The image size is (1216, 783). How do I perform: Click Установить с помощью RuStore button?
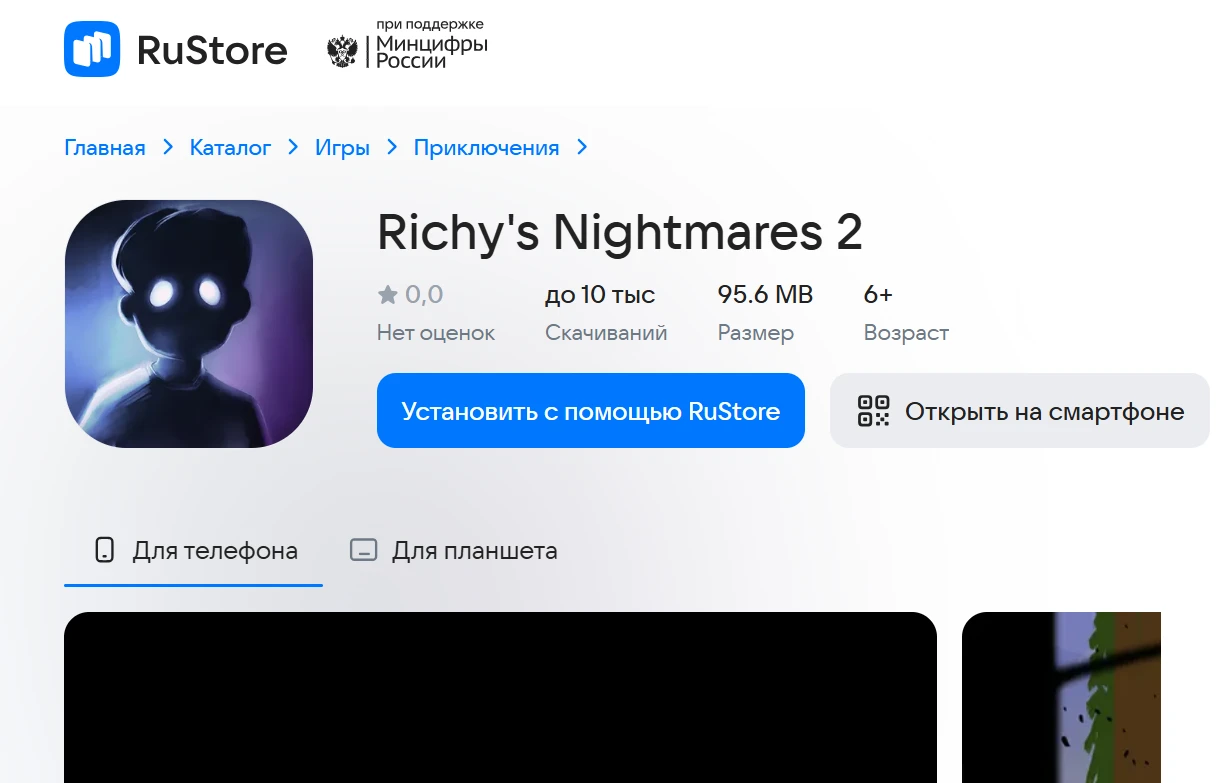coord(591,411)
